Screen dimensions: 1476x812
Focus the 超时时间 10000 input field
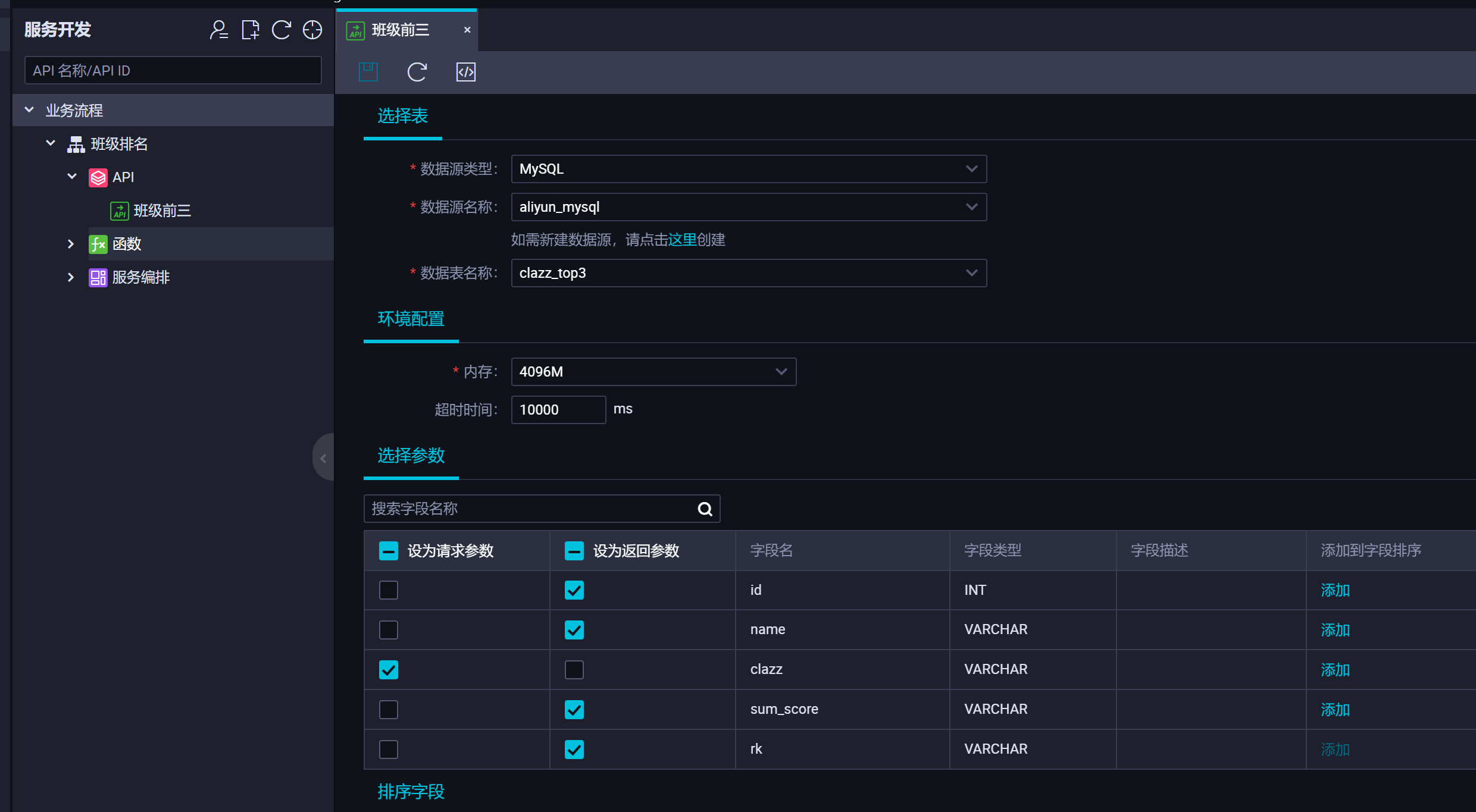[x=558, y=410]
